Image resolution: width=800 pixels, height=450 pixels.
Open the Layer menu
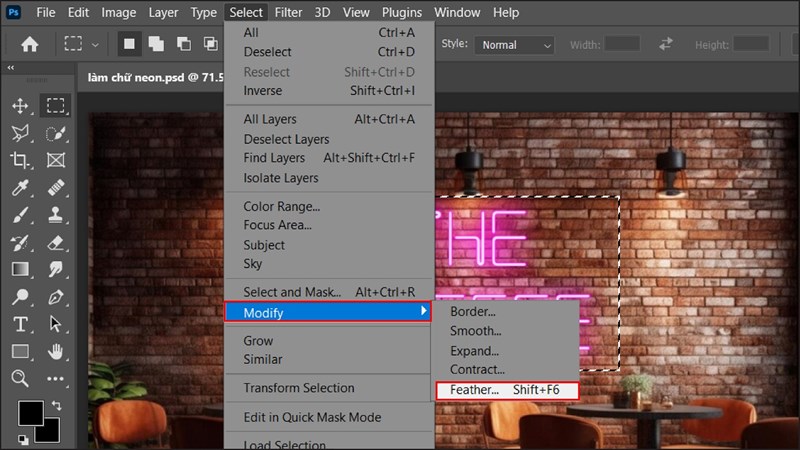tap(163, 12)
